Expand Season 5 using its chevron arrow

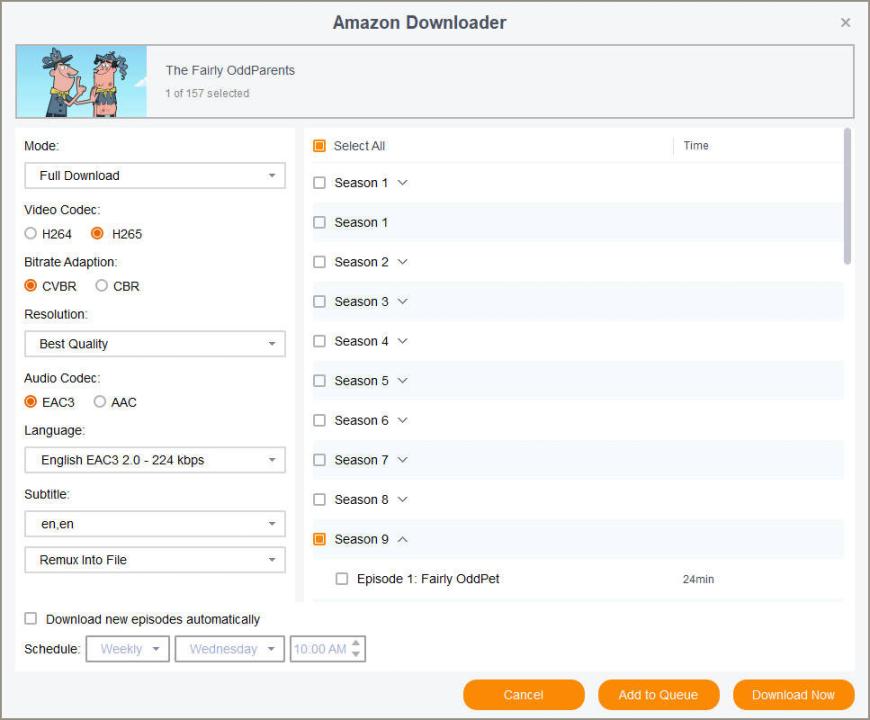(x=403, y=380)
